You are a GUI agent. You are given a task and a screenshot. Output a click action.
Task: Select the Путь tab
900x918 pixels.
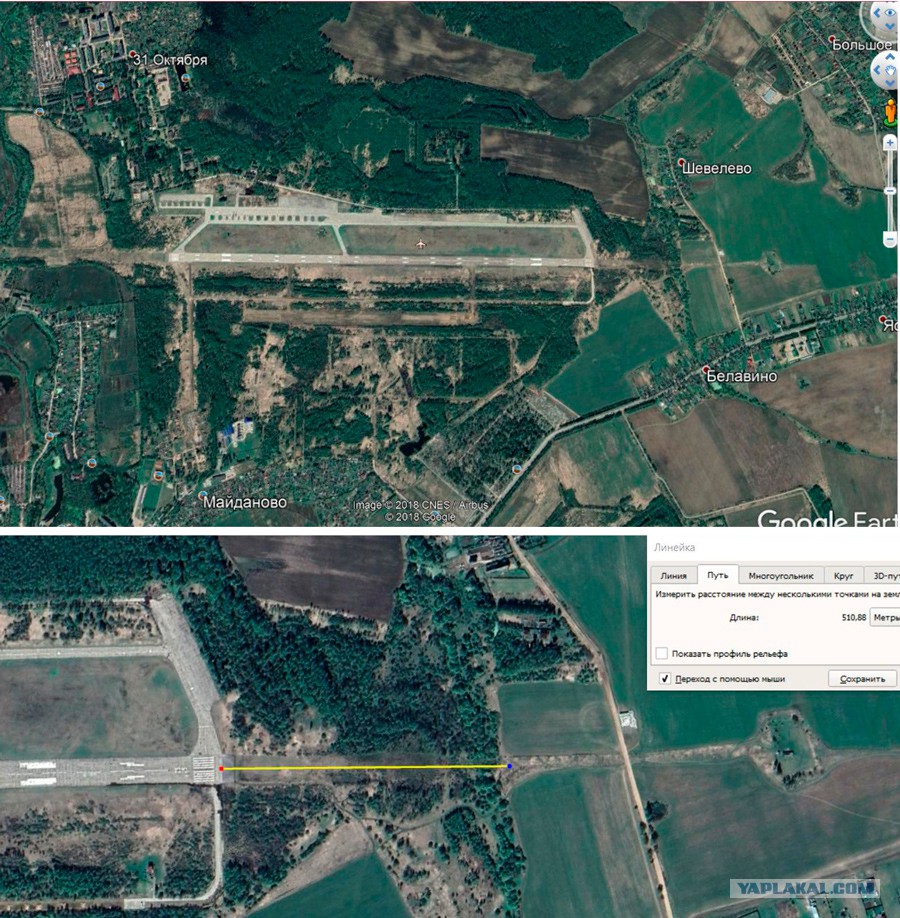(717, 575)
